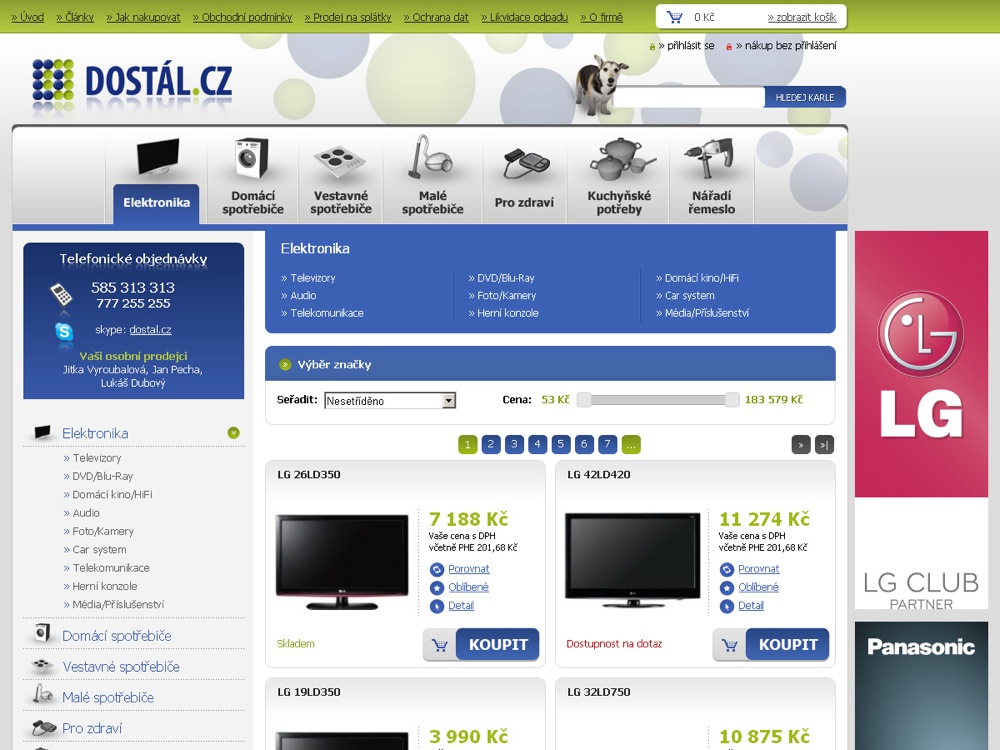Open the Pro zdraví tab
1000x750 pixels.
click(x=524, y=203)
